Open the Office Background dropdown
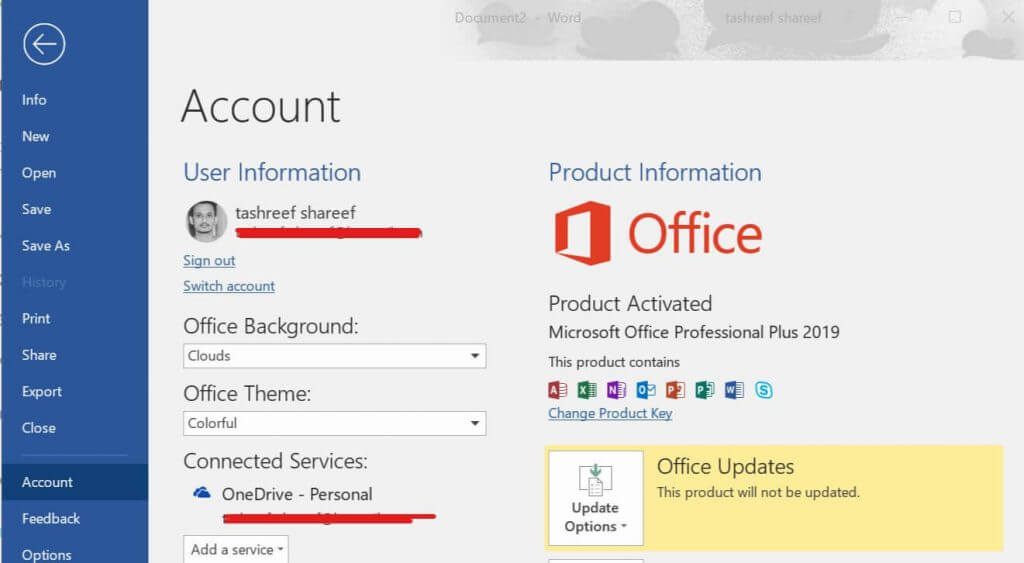 click(334, 356)
